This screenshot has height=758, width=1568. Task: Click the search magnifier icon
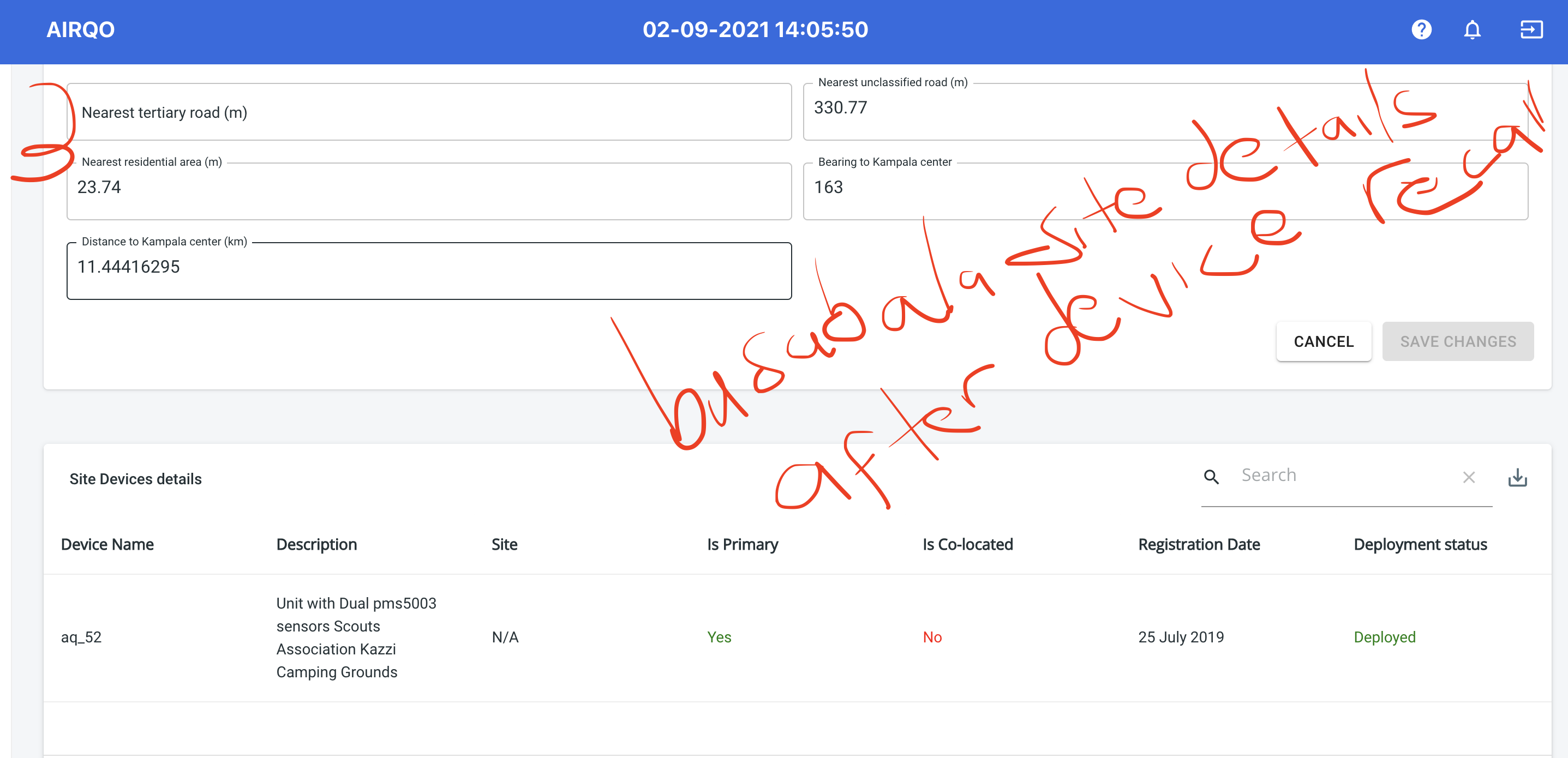point(1211,477)
